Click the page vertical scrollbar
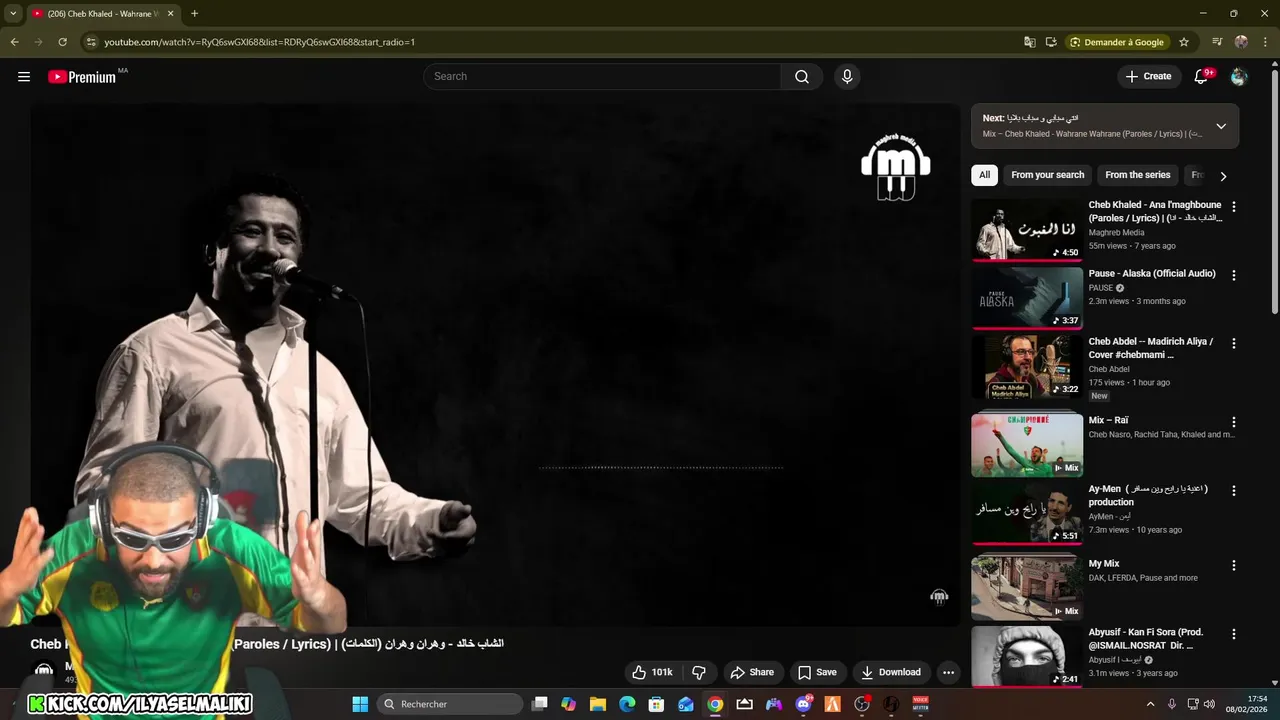Screen dimensions: 1280x720 (1274, 190)
